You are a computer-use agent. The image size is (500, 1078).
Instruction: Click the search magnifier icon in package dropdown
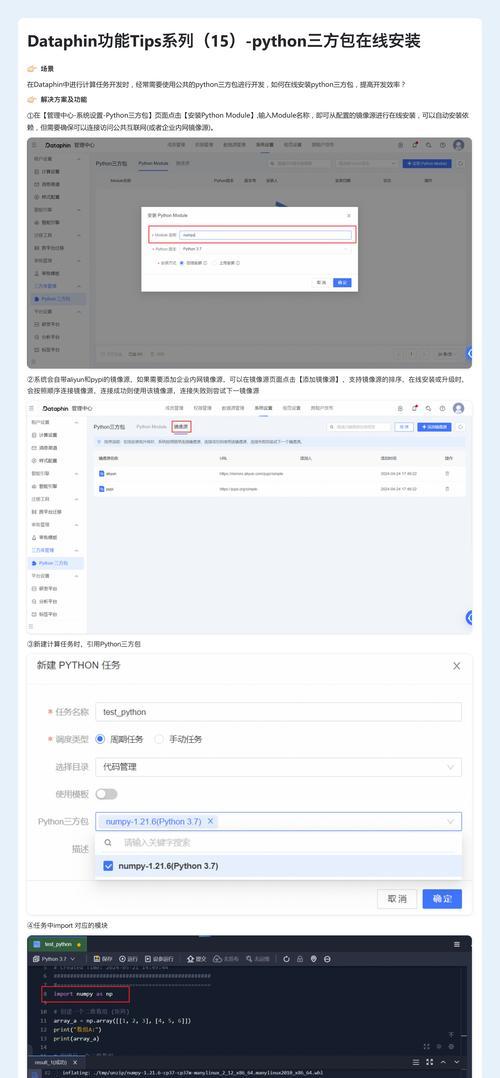[x=108, y=842]
